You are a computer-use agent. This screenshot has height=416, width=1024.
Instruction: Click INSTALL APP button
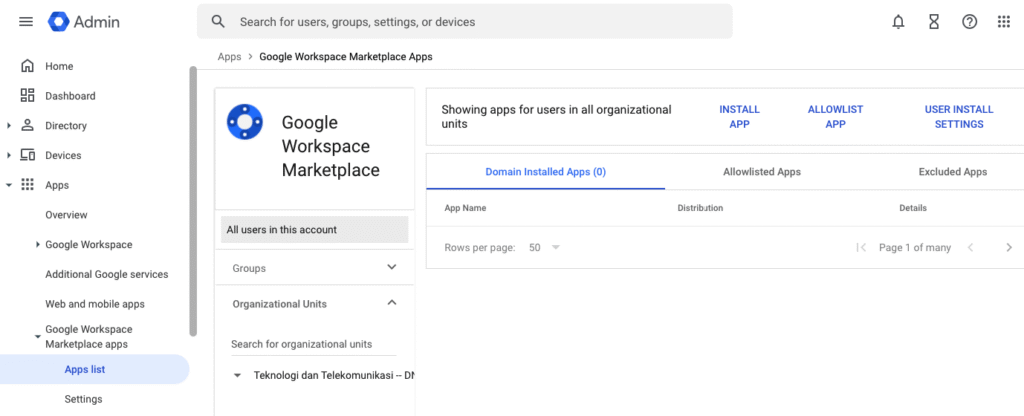coord(739,117)
